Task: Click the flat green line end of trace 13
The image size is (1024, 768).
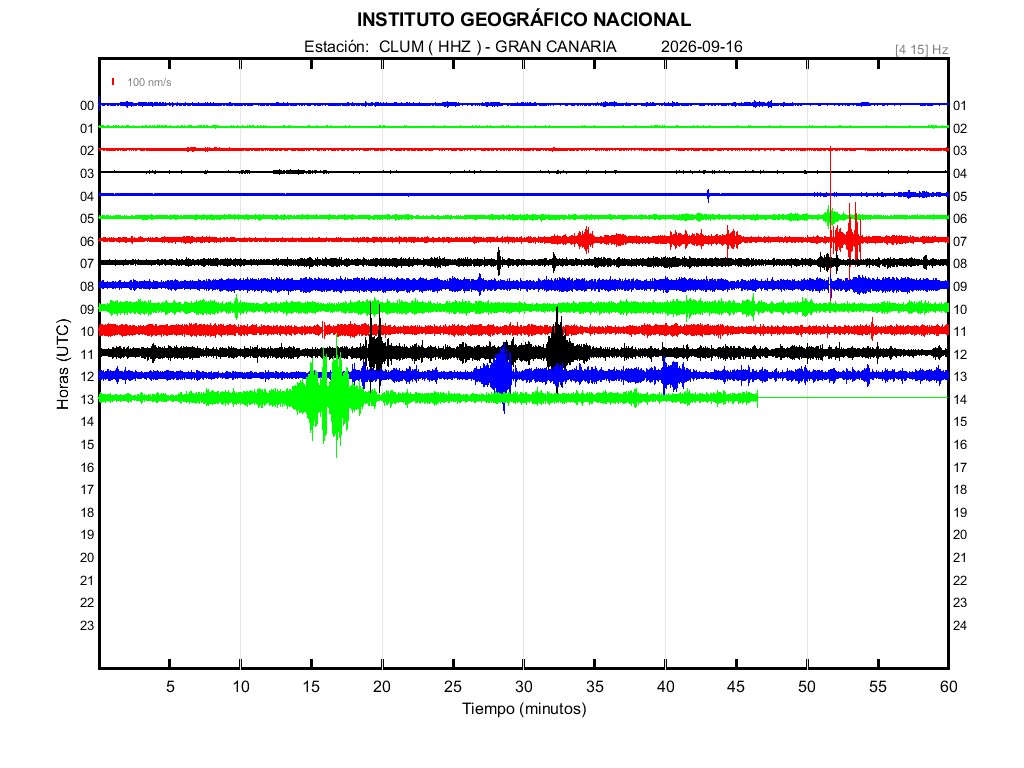Action: pyautogui.click(x=853, y=397)
